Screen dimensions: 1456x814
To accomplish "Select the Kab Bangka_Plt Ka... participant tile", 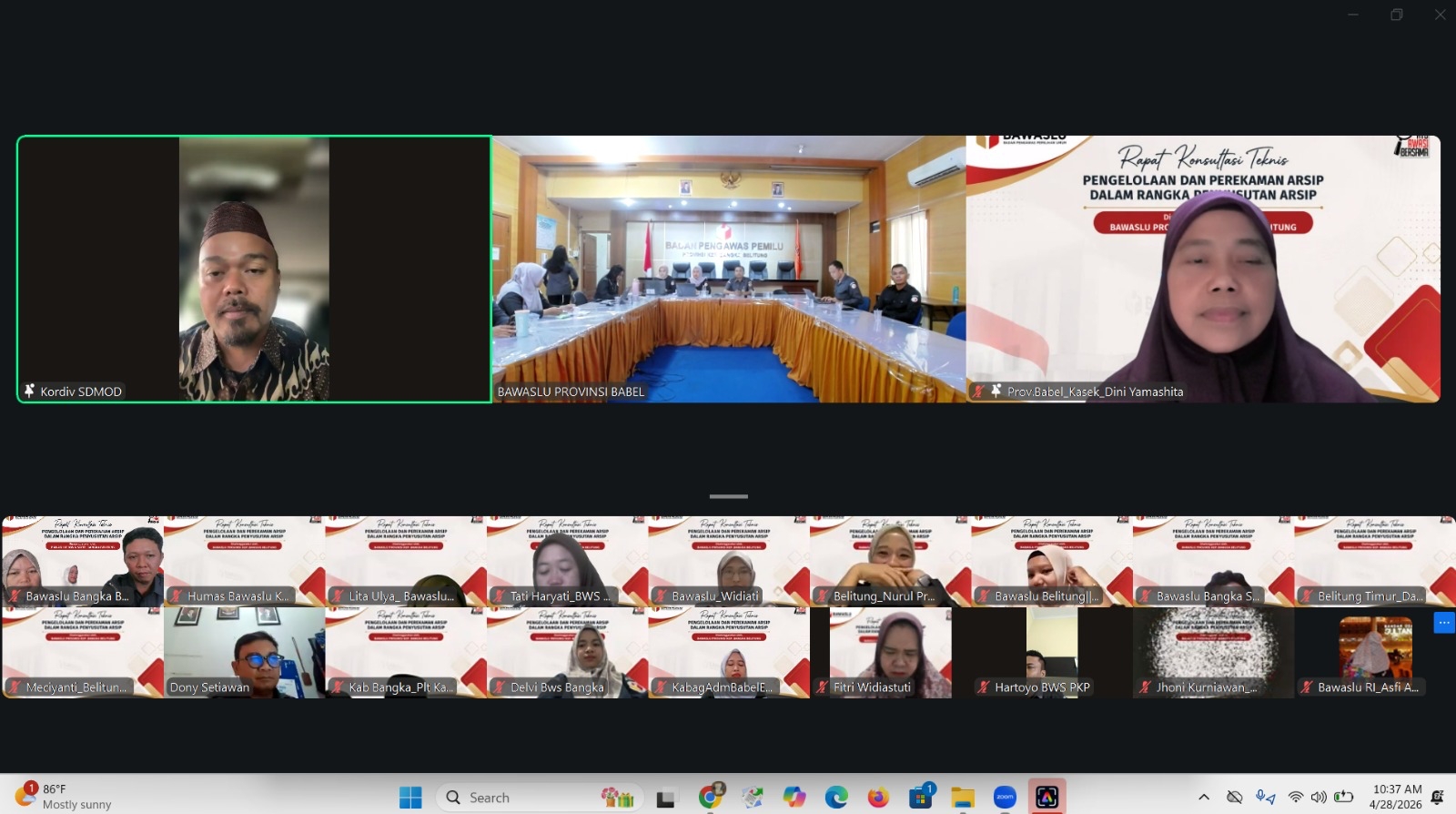I will pos(406,653).
